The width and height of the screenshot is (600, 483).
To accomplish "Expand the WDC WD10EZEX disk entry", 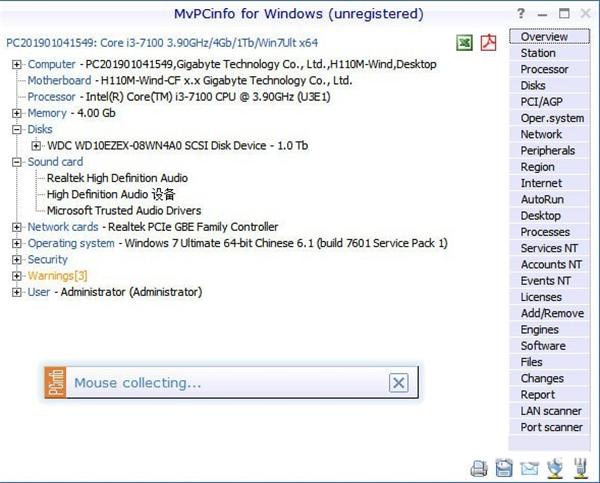I will [36, 146].
